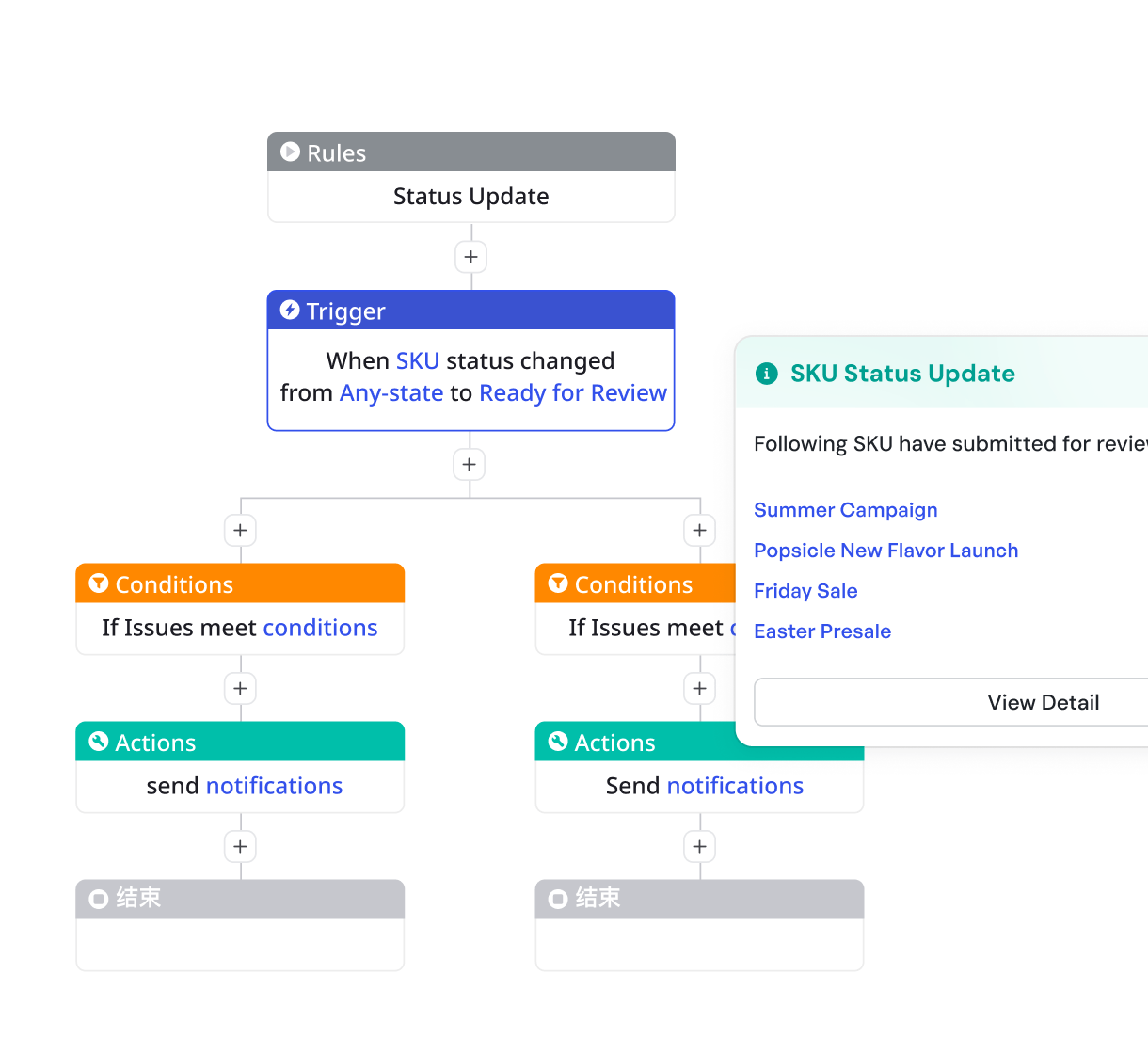Image resolution: width=1148 pixels, height=1054 pixels.
Task: Click the Ready for Review link in Trigger
Action: [x=573, y=393]
